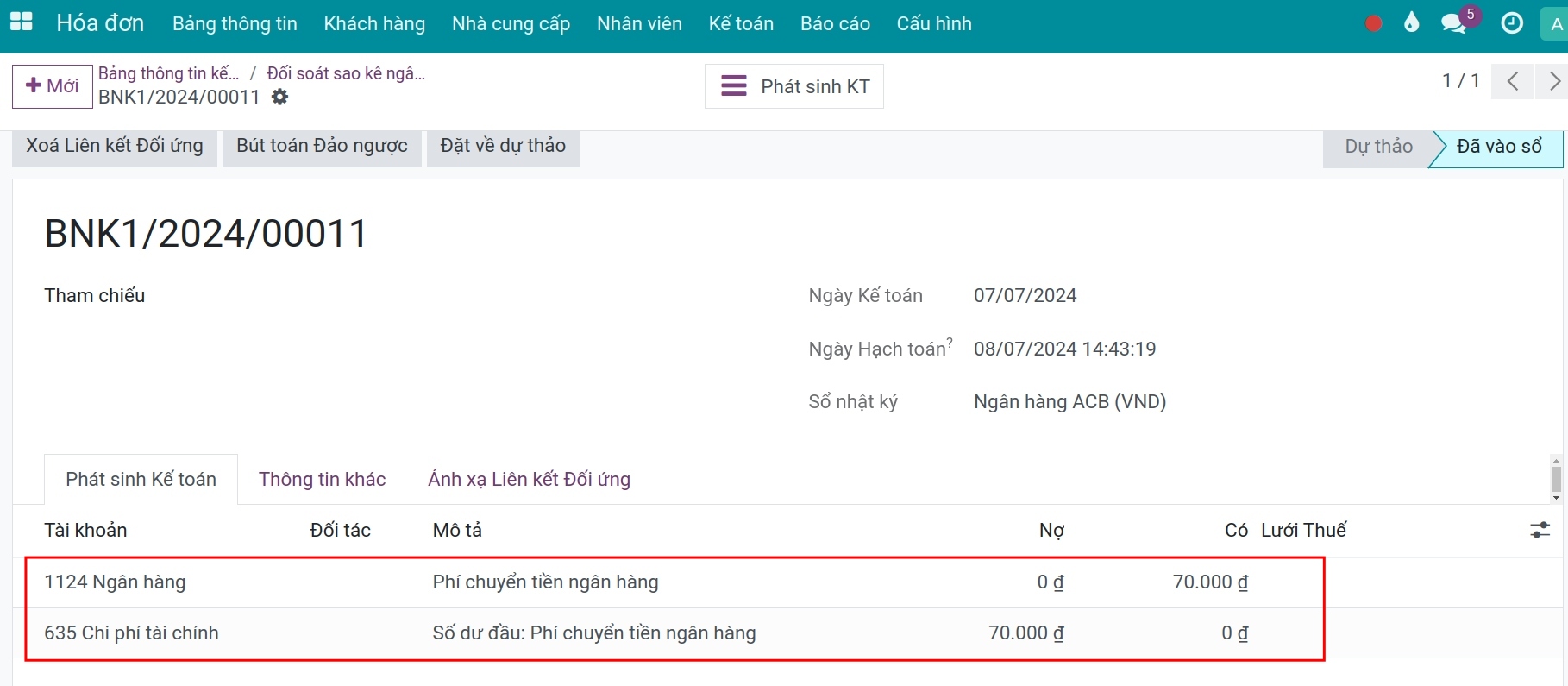1568x686 pixels.
Task: Open the Hóa đơn app title
Action: point(100,23)
